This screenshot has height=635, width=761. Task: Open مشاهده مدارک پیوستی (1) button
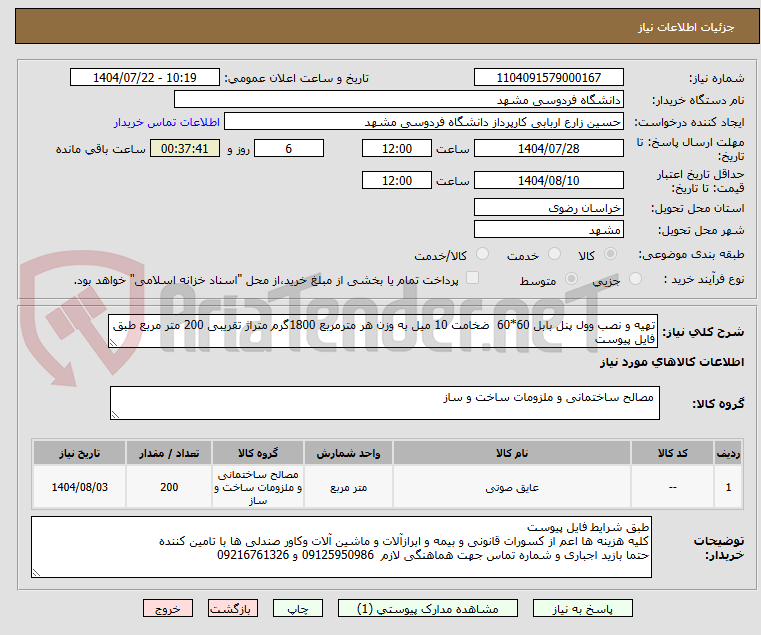click(x=428, y=609)
